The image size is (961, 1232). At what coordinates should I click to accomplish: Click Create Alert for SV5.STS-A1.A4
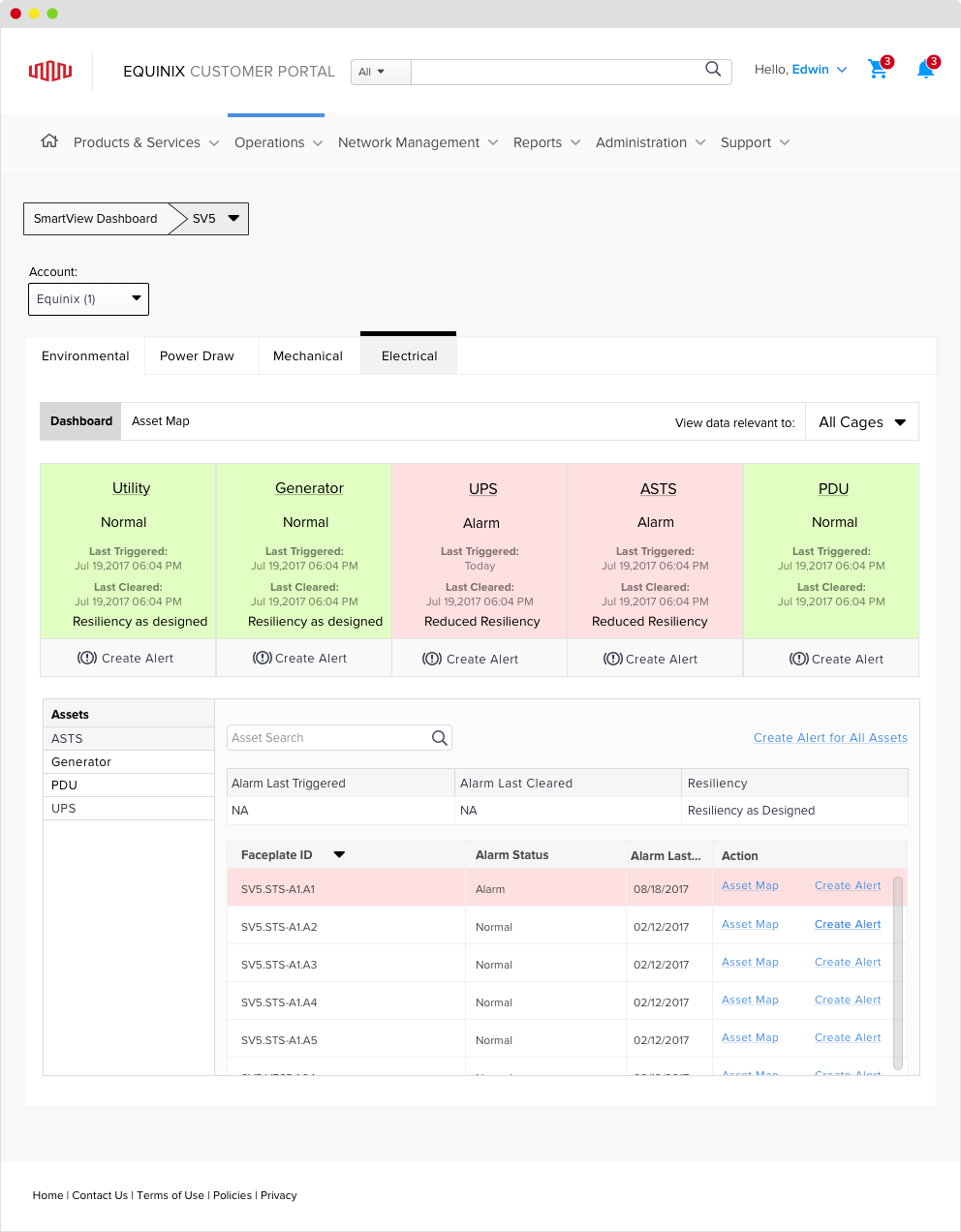point(848,1000)
